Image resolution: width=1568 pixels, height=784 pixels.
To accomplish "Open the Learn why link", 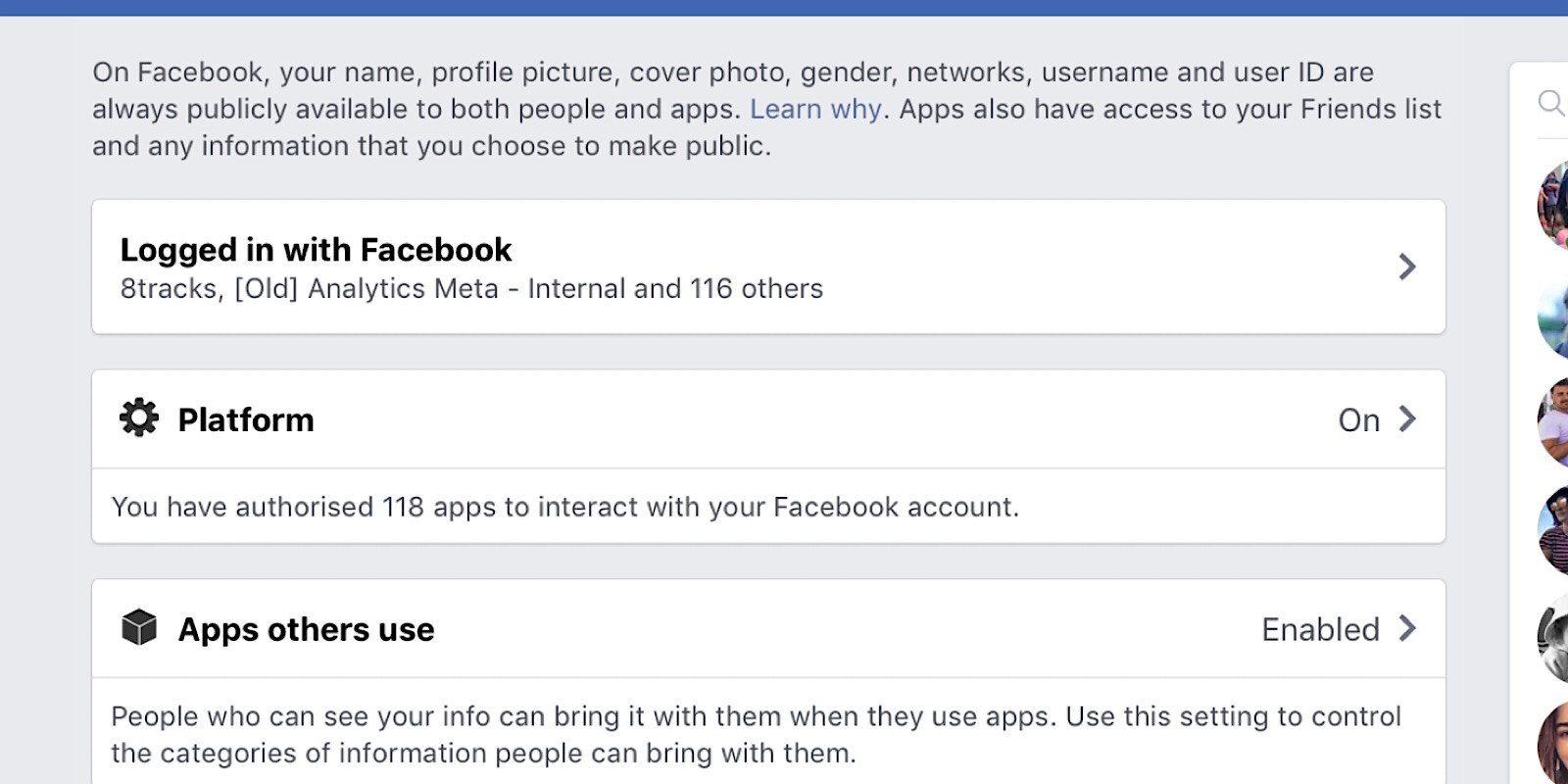I will (x=815, y=109).
